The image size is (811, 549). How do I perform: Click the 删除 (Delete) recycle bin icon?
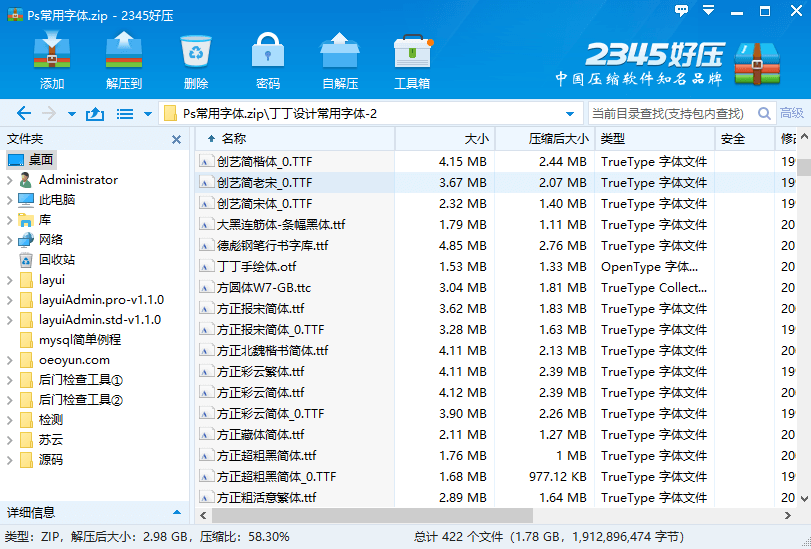click(x=196, y=61)
